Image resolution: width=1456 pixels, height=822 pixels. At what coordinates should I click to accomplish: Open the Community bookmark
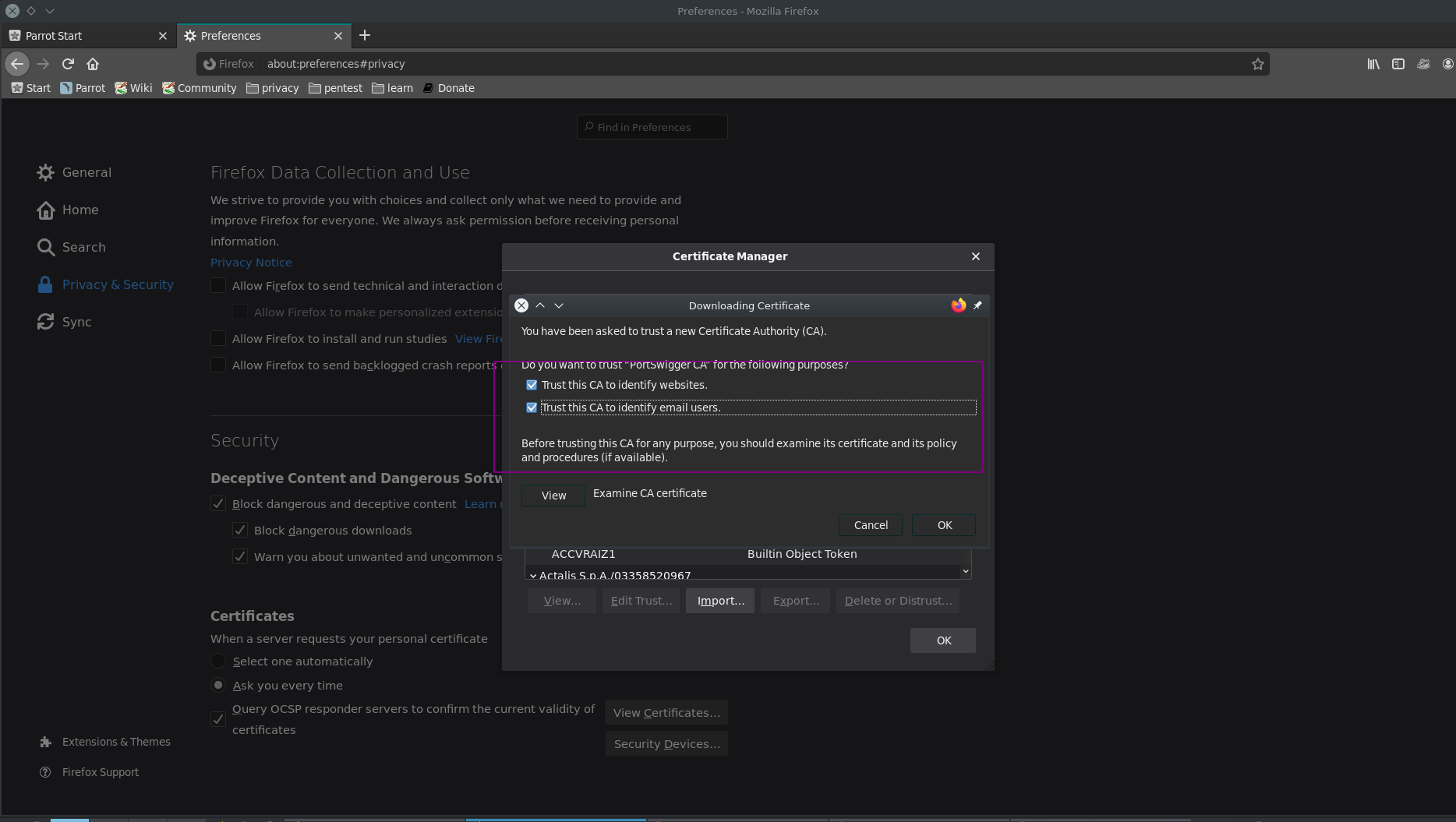[199, 88]
